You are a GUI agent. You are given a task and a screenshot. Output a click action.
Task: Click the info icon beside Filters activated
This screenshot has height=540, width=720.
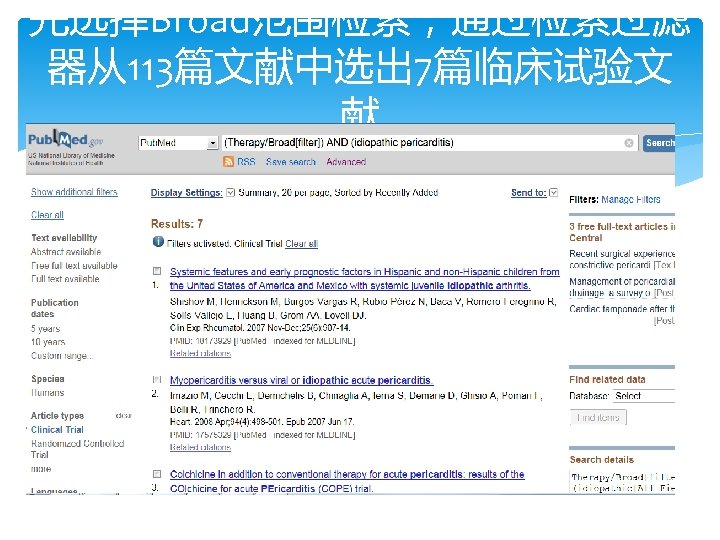pos(158,242)
